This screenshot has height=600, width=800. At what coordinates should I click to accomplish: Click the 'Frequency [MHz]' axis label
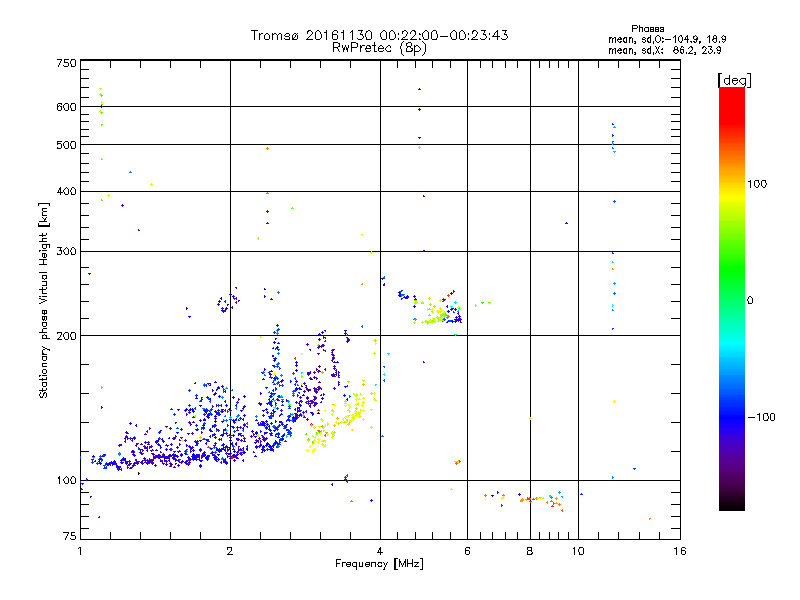[x=379, y=564]
